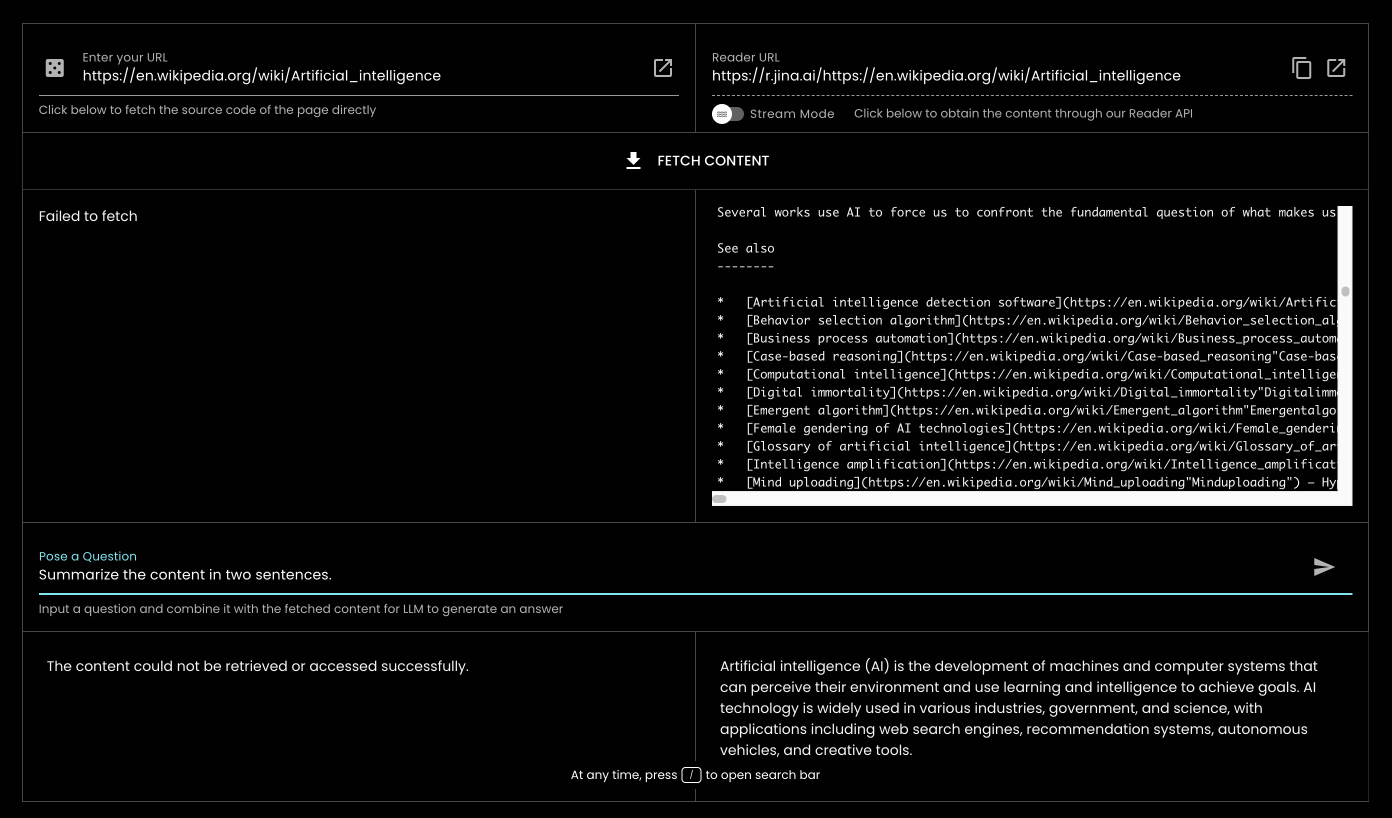The height and width of the screenshot is (818, 1392).
Task: Open the Reader URL via the external link icon
Action: pos(1337,67)
